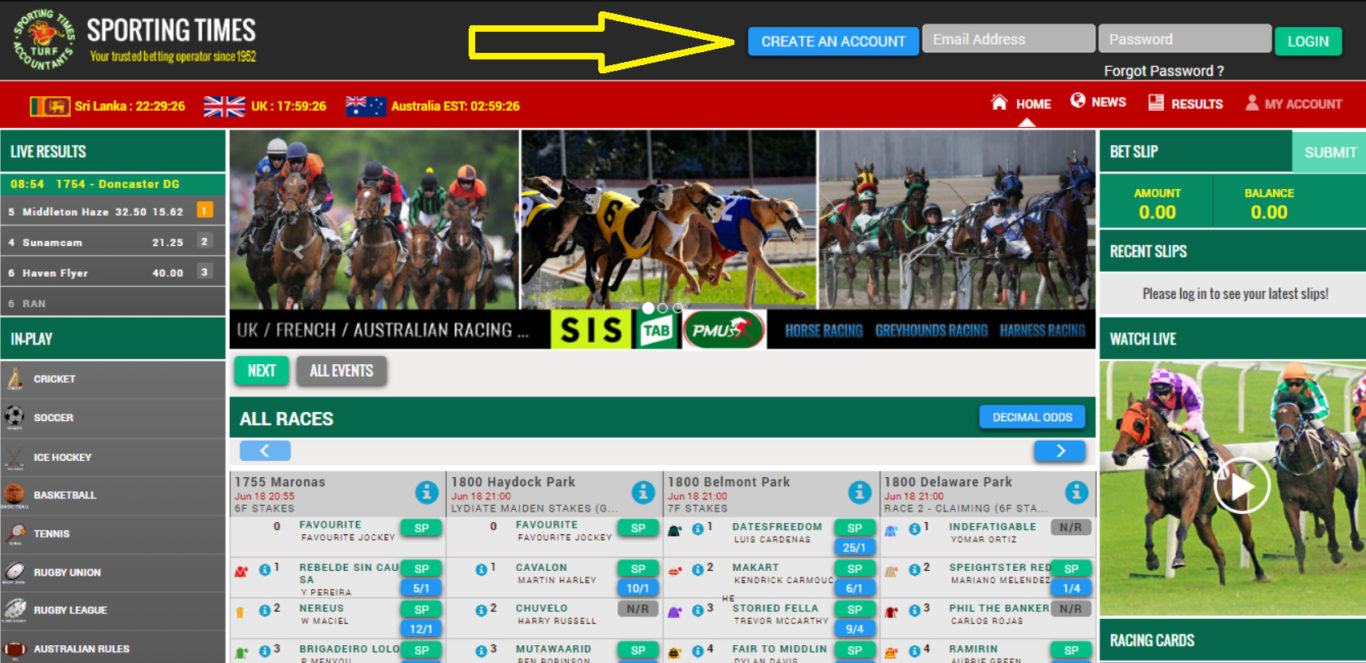Screen dimensions: 1366x663
Task: Click the Rugby League ball icon
Action: tap(14, 610)
